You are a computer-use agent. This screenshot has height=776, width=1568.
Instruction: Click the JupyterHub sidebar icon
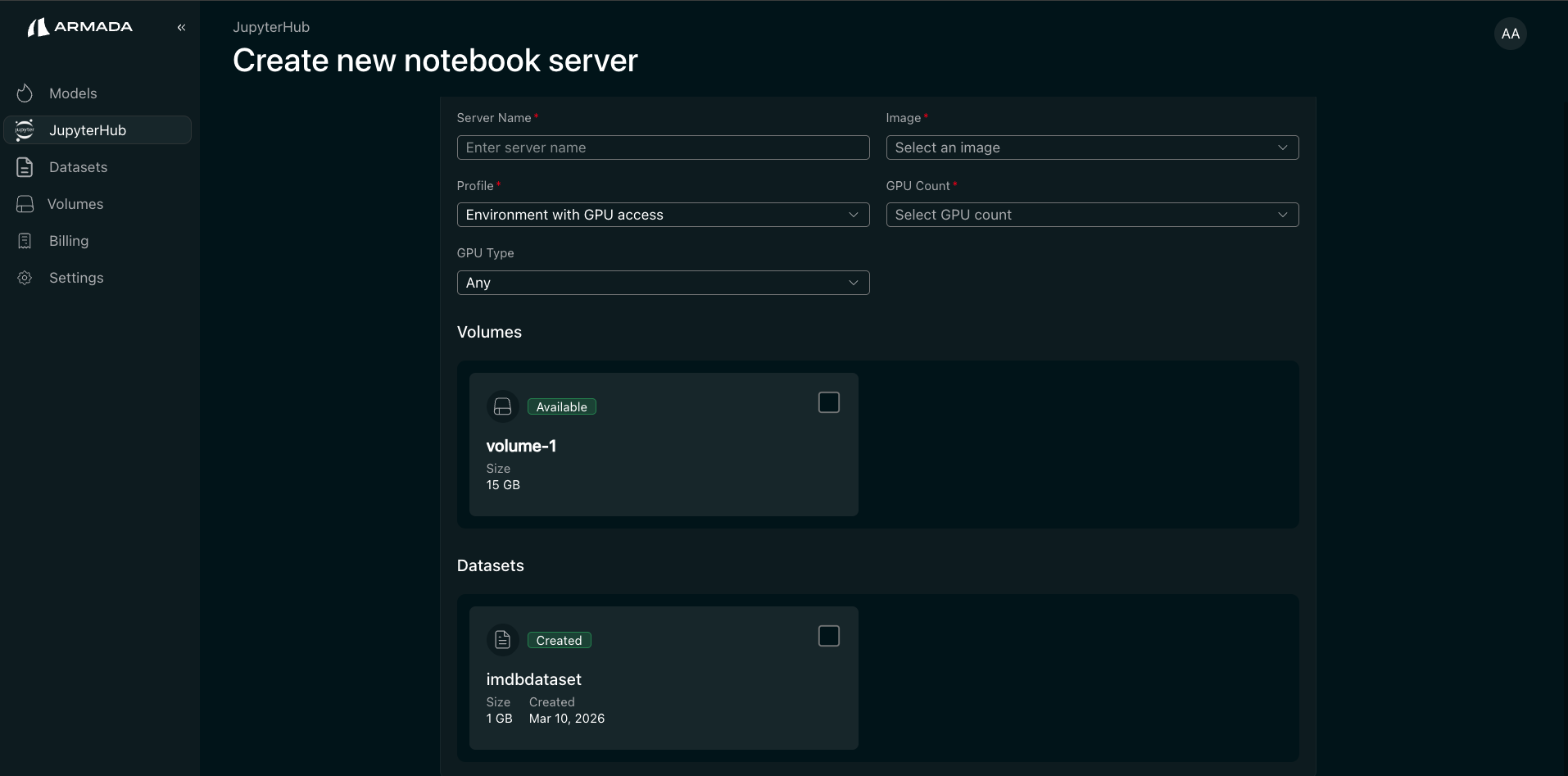(25, 129)
